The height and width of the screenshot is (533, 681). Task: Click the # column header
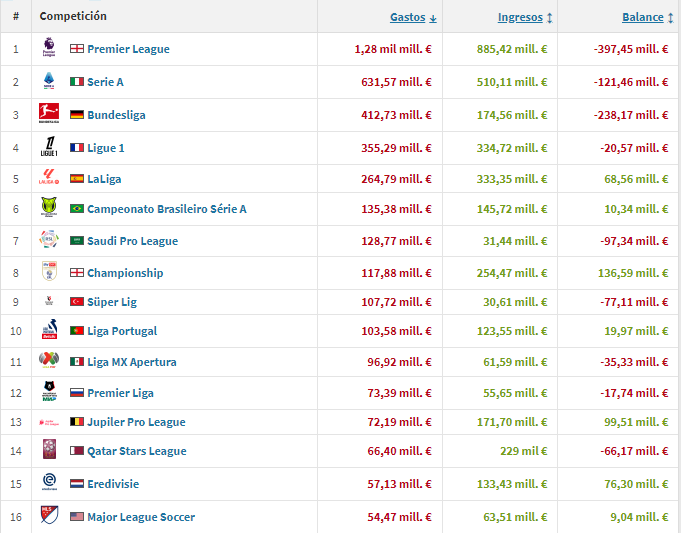click(16, 17)
